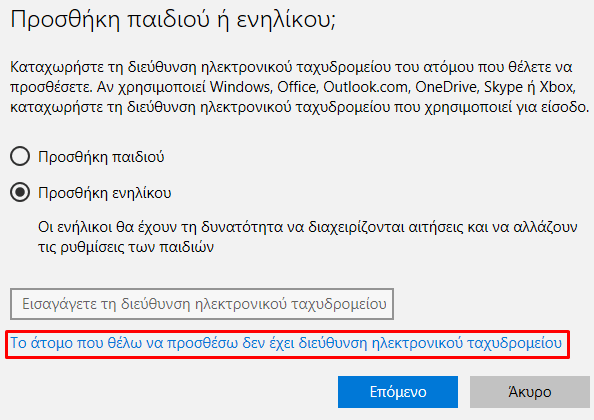Click the word Windows in the description

tap(240, 87)
